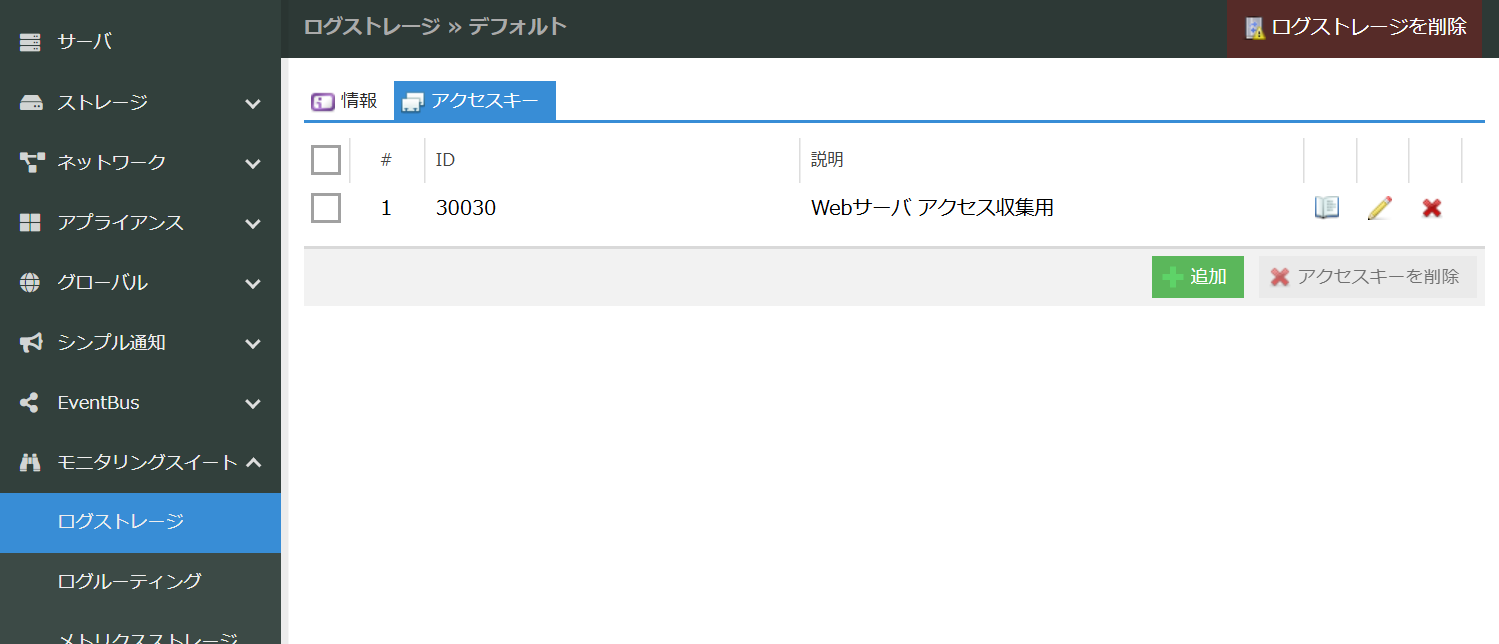Click the appliance grid icon in sidebar
The width and height of the screenshot is (1499, 644).
point(31,223)
